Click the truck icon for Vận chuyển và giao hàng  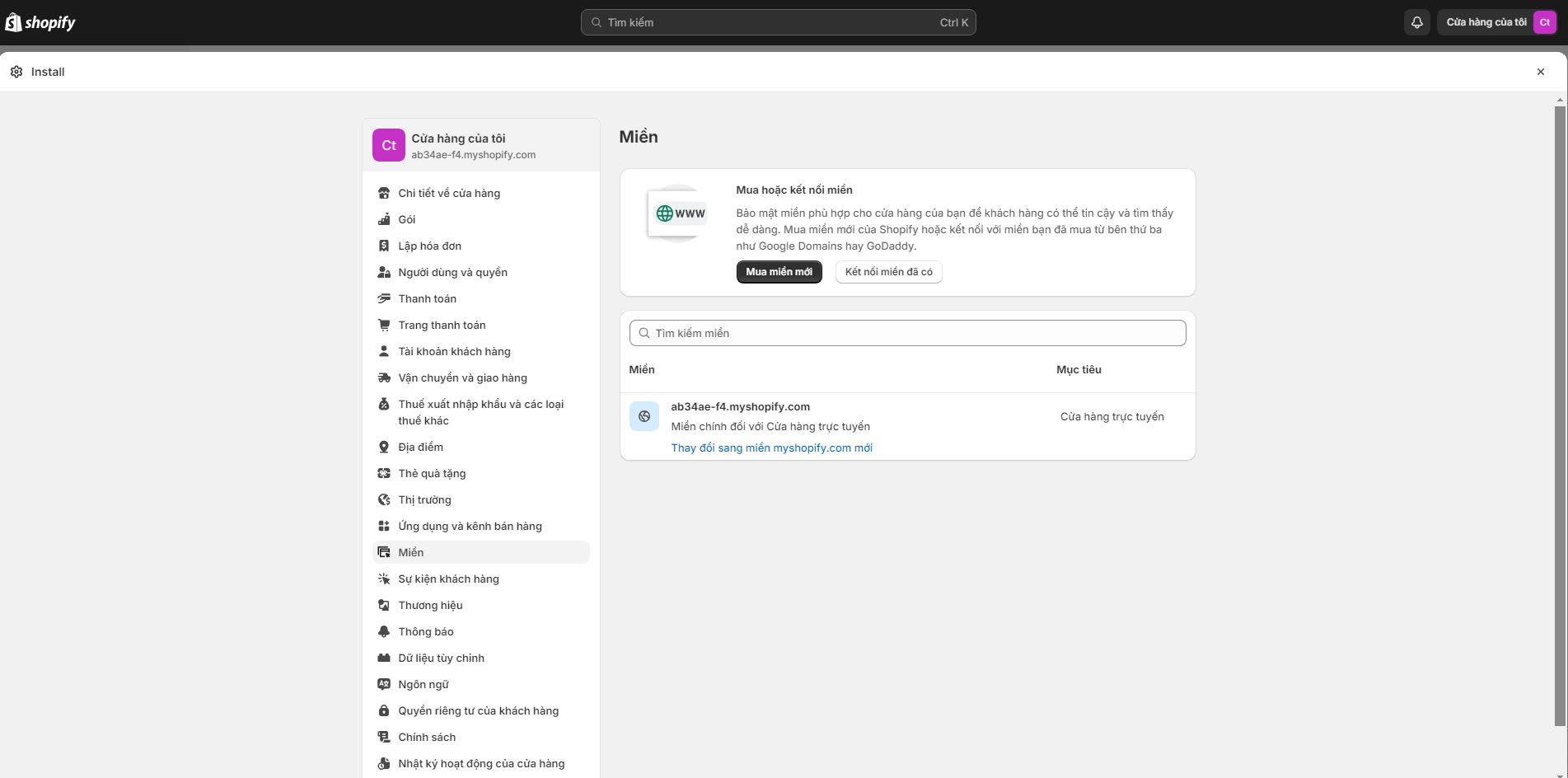pos(384,377)
